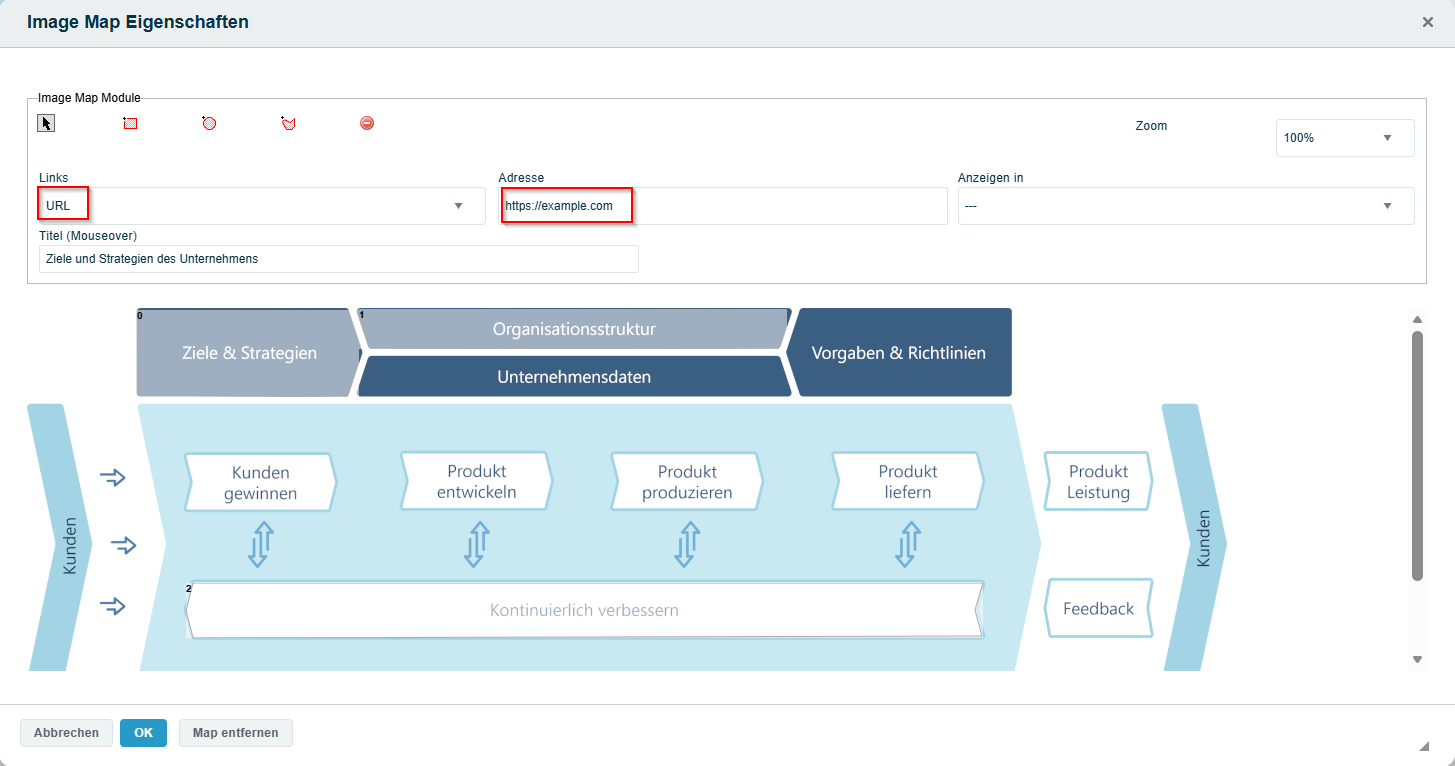Click into the Titel (Mouseover) field
Image resolution: width=1455 pixels, height=766 pixels.
point(339,259)
